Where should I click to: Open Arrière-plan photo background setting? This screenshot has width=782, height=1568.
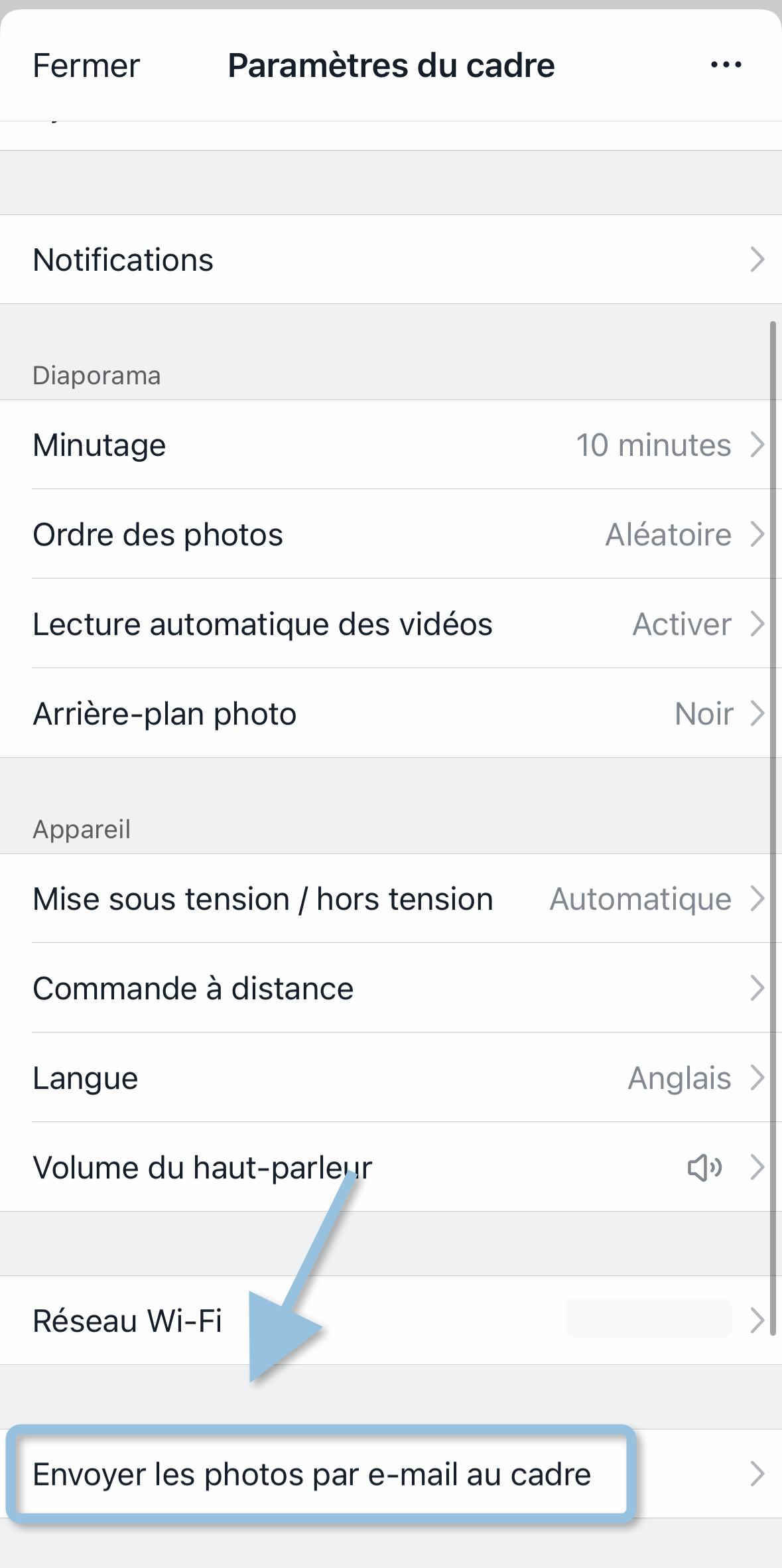164,714
